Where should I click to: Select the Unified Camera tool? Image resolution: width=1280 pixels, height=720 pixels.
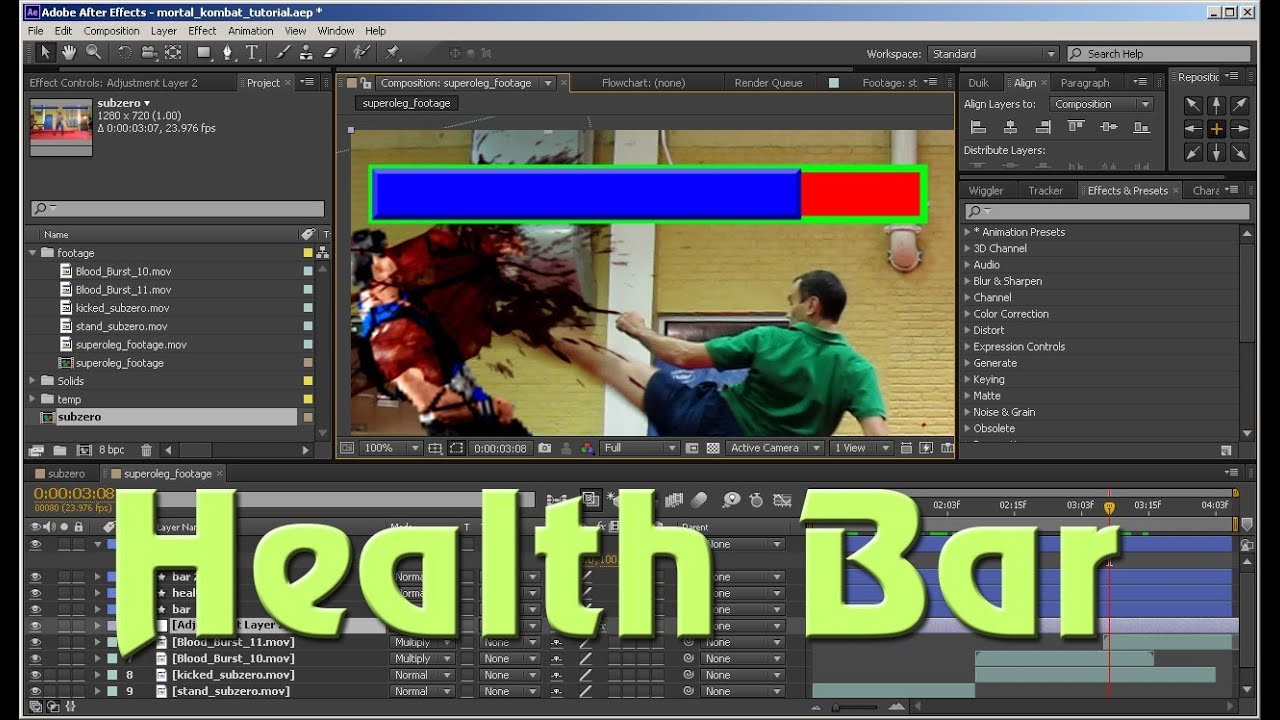pos(149,53)
